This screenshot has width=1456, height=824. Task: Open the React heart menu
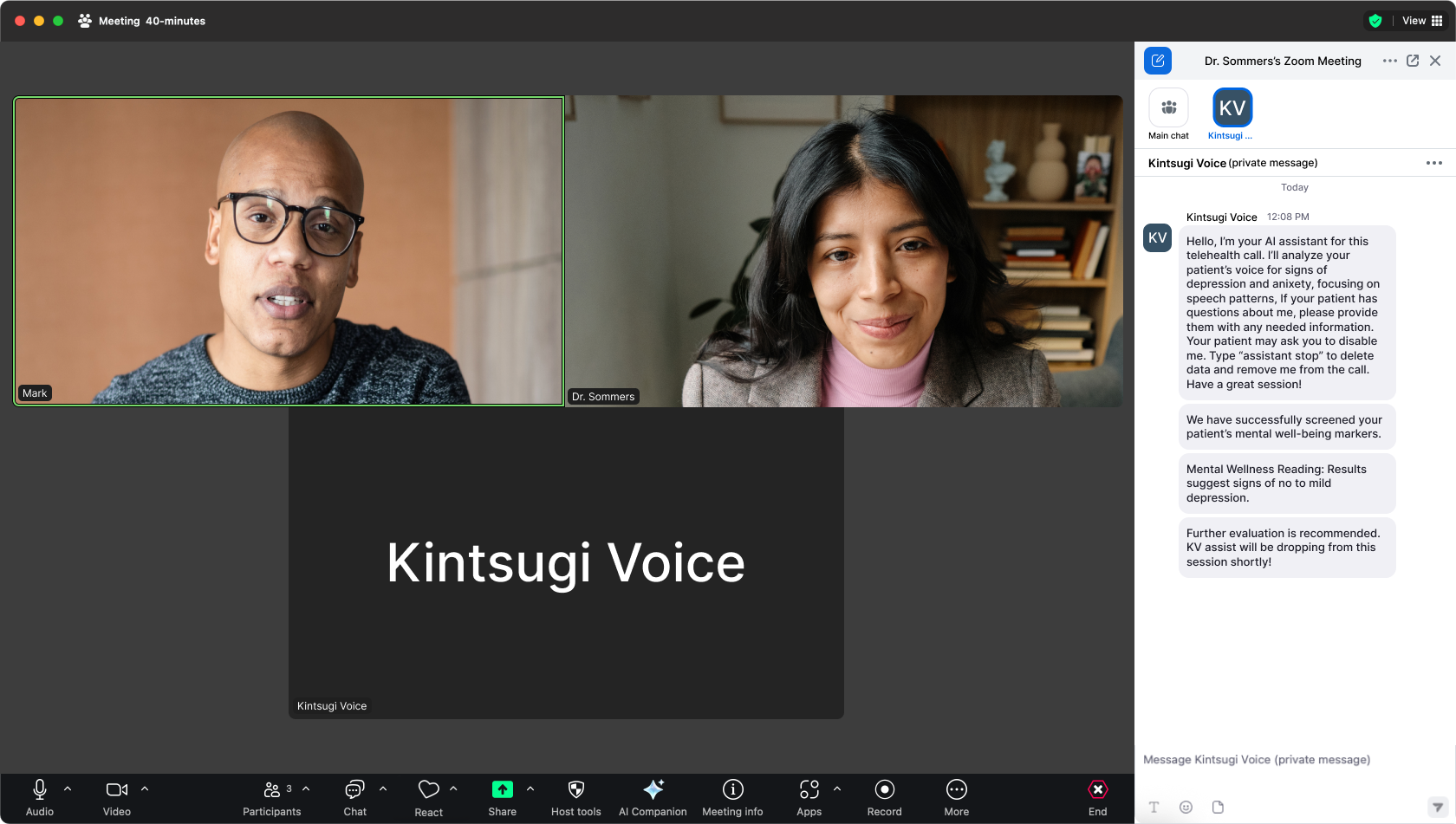point(429,798)
